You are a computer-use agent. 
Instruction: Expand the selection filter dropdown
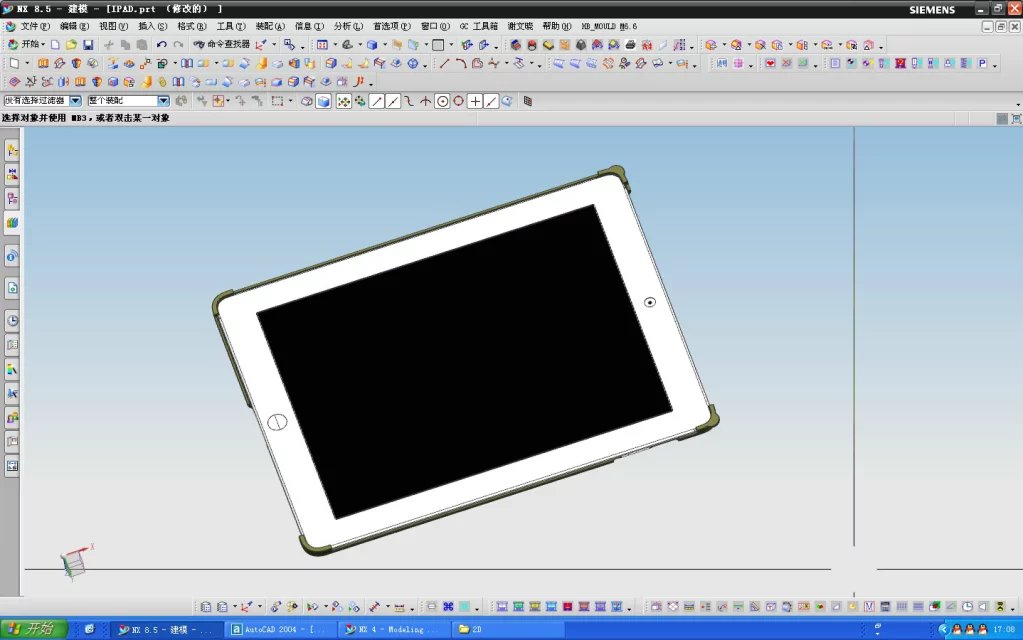pos(75,101)
